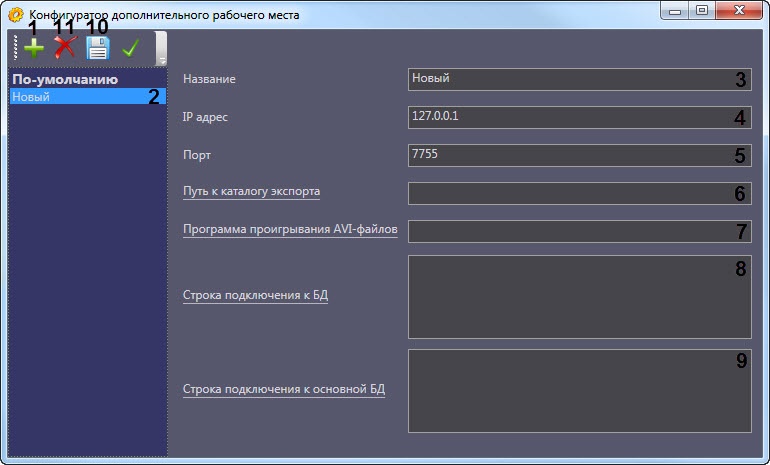
Task: Click the floppy disk save icon
Action: (x=97, y=48)
